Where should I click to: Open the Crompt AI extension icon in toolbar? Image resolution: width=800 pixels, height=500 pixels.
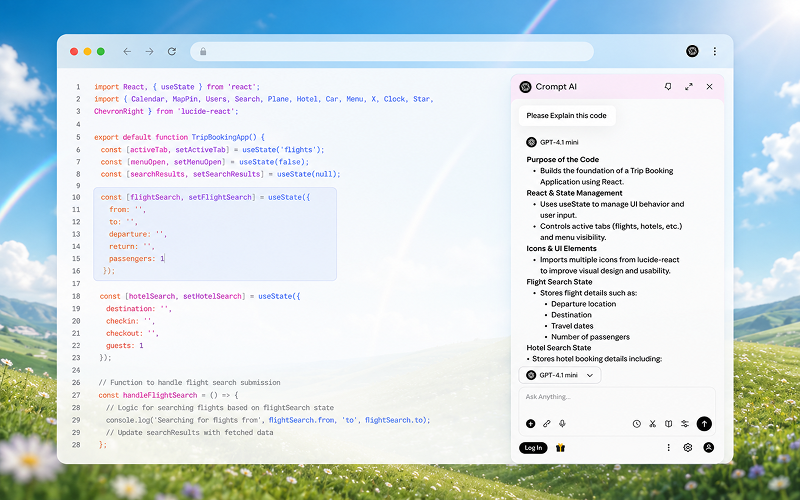pos(692,51)
